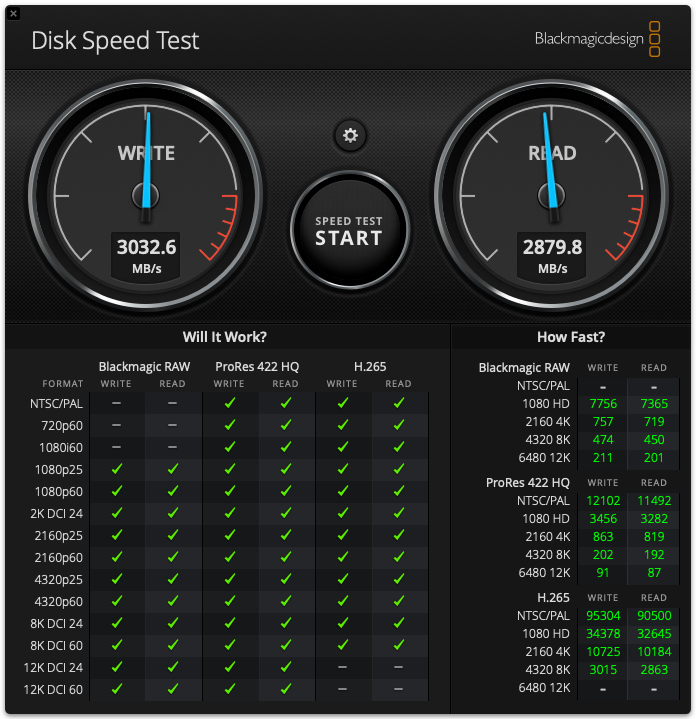Click the read speed 2879.8 MB/s readout
Screen dimensions: 696x719
point(552,255)
